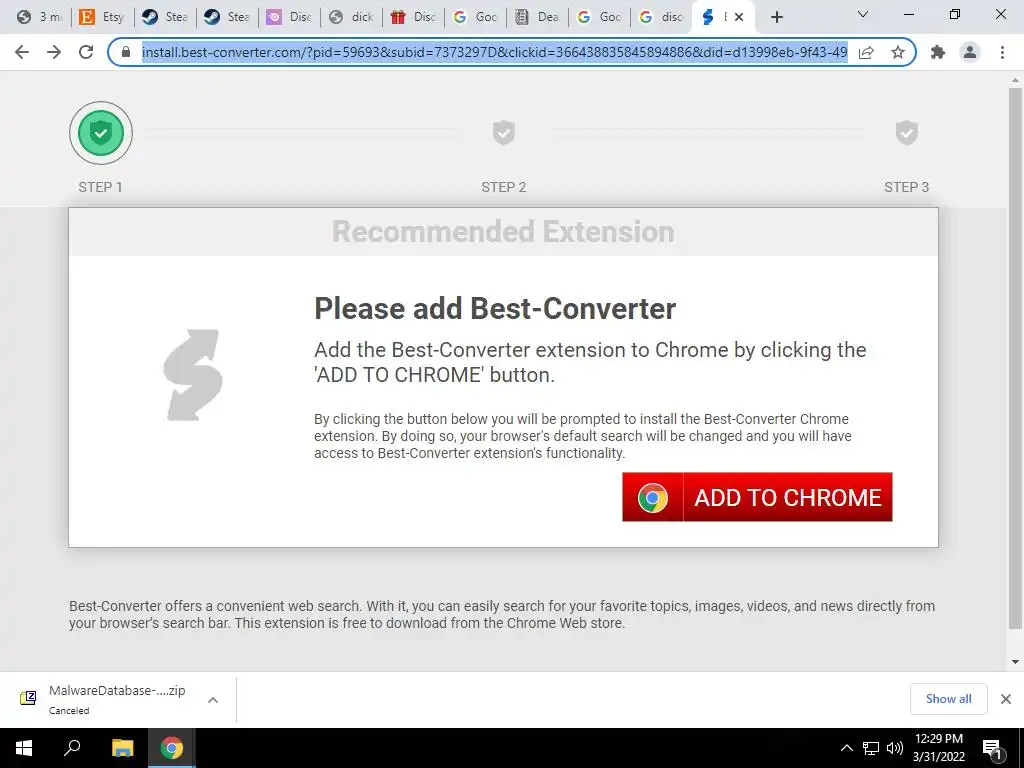1024x768 pixels.
Task: Click the scrollbar up arrow
Action: (x=1015, y=80)
